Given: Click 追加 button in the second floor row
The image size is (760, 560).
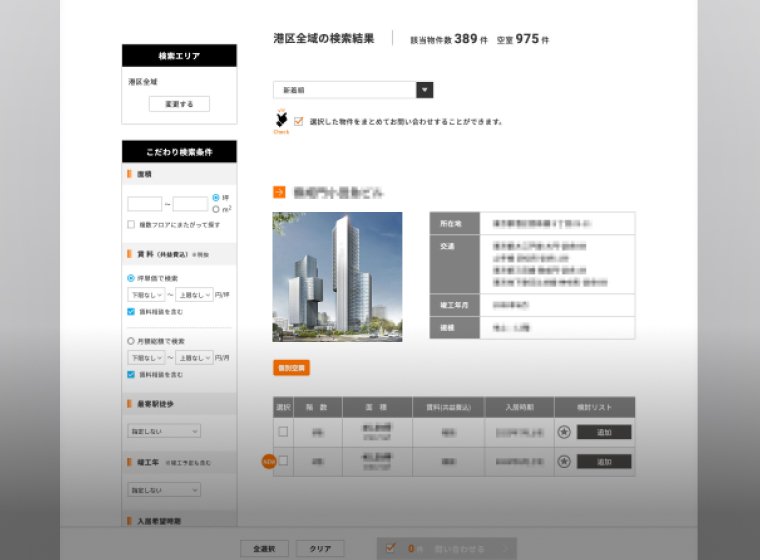Looking at the screenshot, I should point(604,462).
